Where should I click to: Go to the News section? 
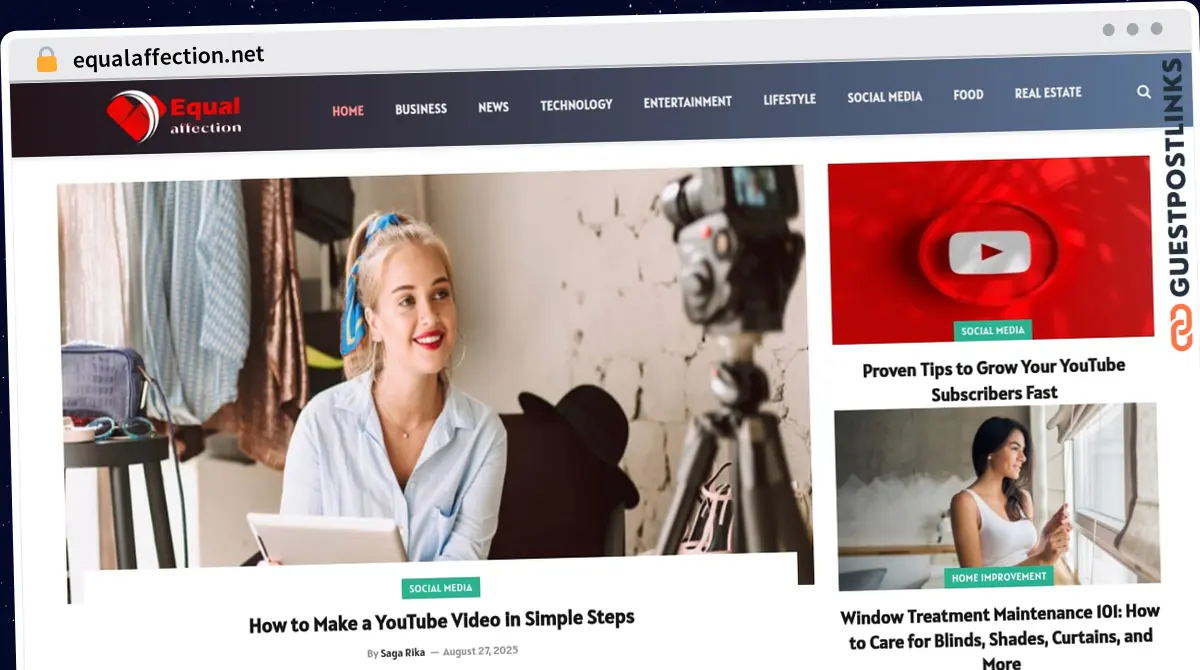tap(493, 106)
